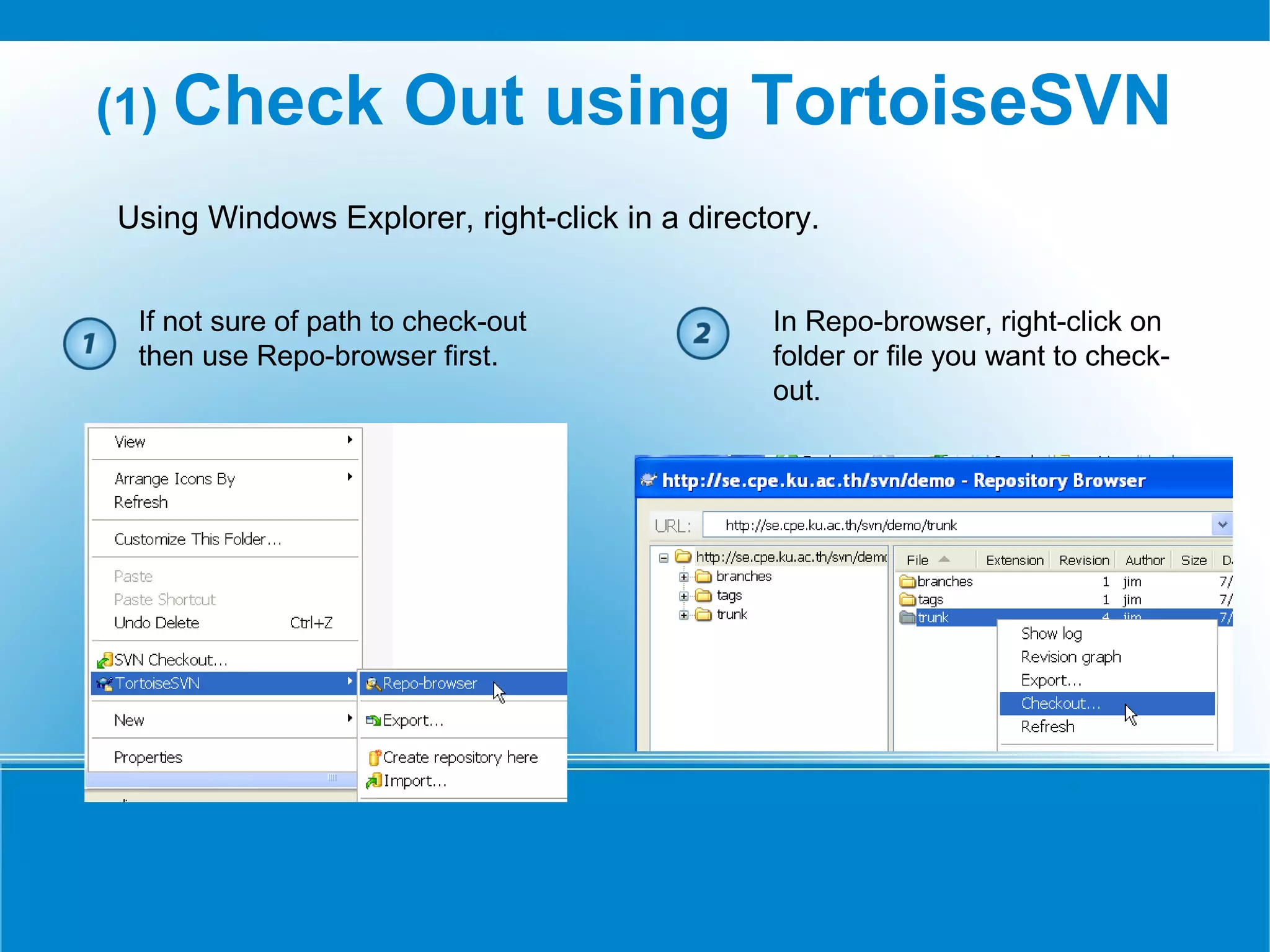Select Revision graph menu entry
The image size is (1270, 952).
1070,657
